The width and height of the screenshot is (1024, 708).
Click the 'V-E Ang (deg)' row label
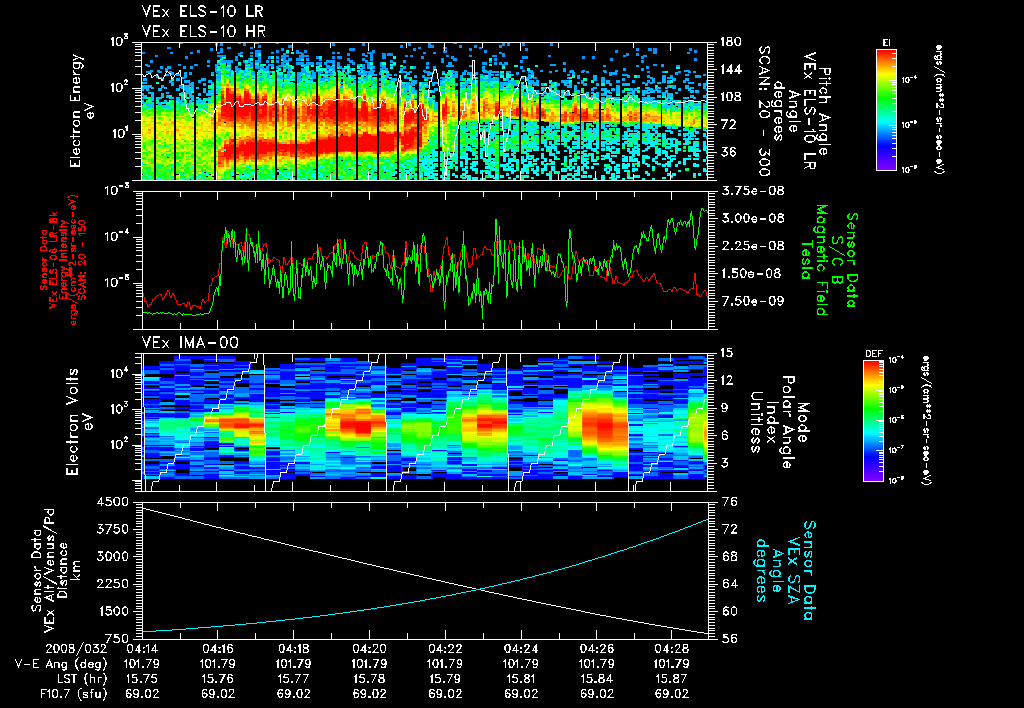point(61,664)
